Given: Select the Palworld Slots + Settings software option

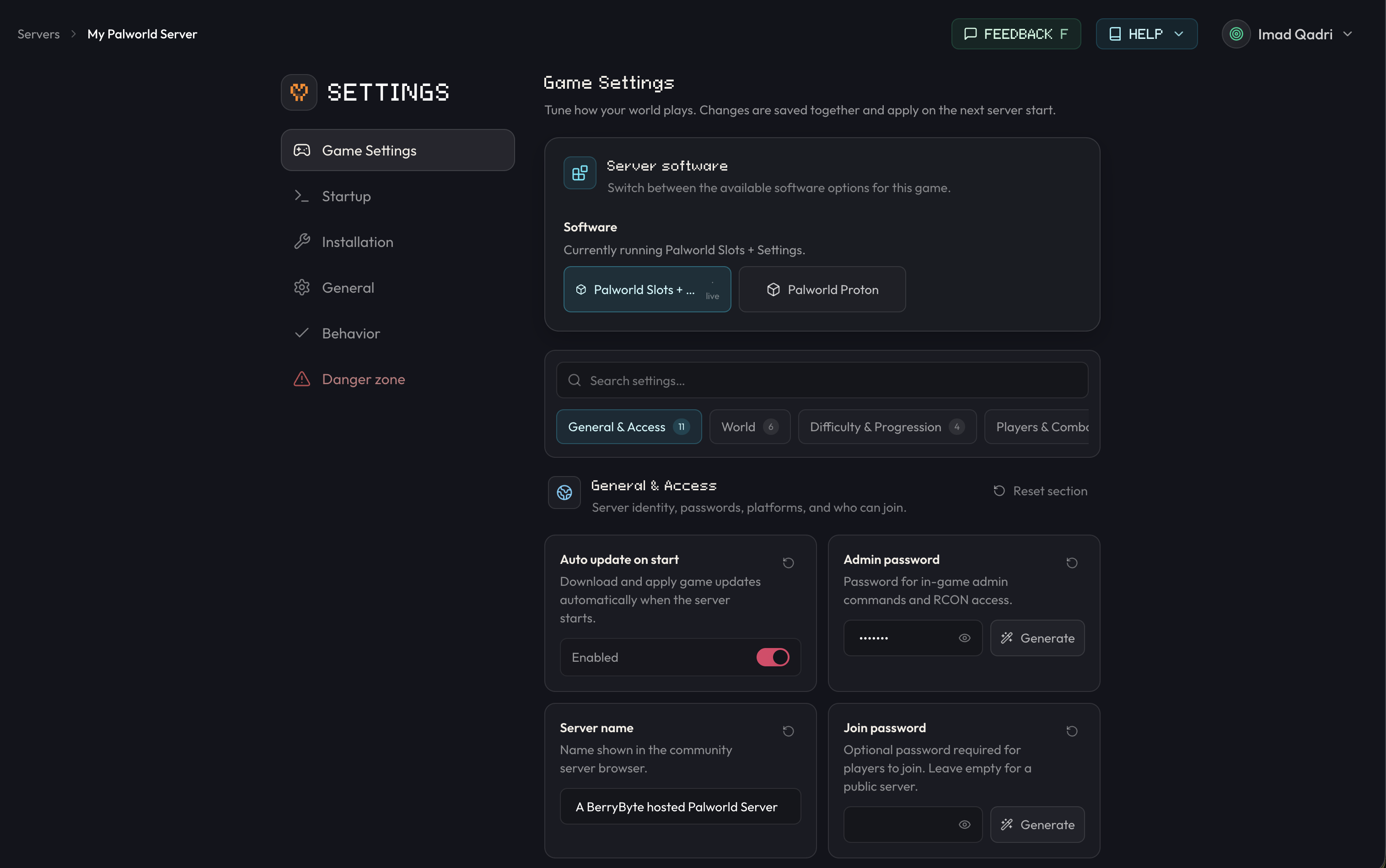Looking at the screenshot, I should [647, 289].
